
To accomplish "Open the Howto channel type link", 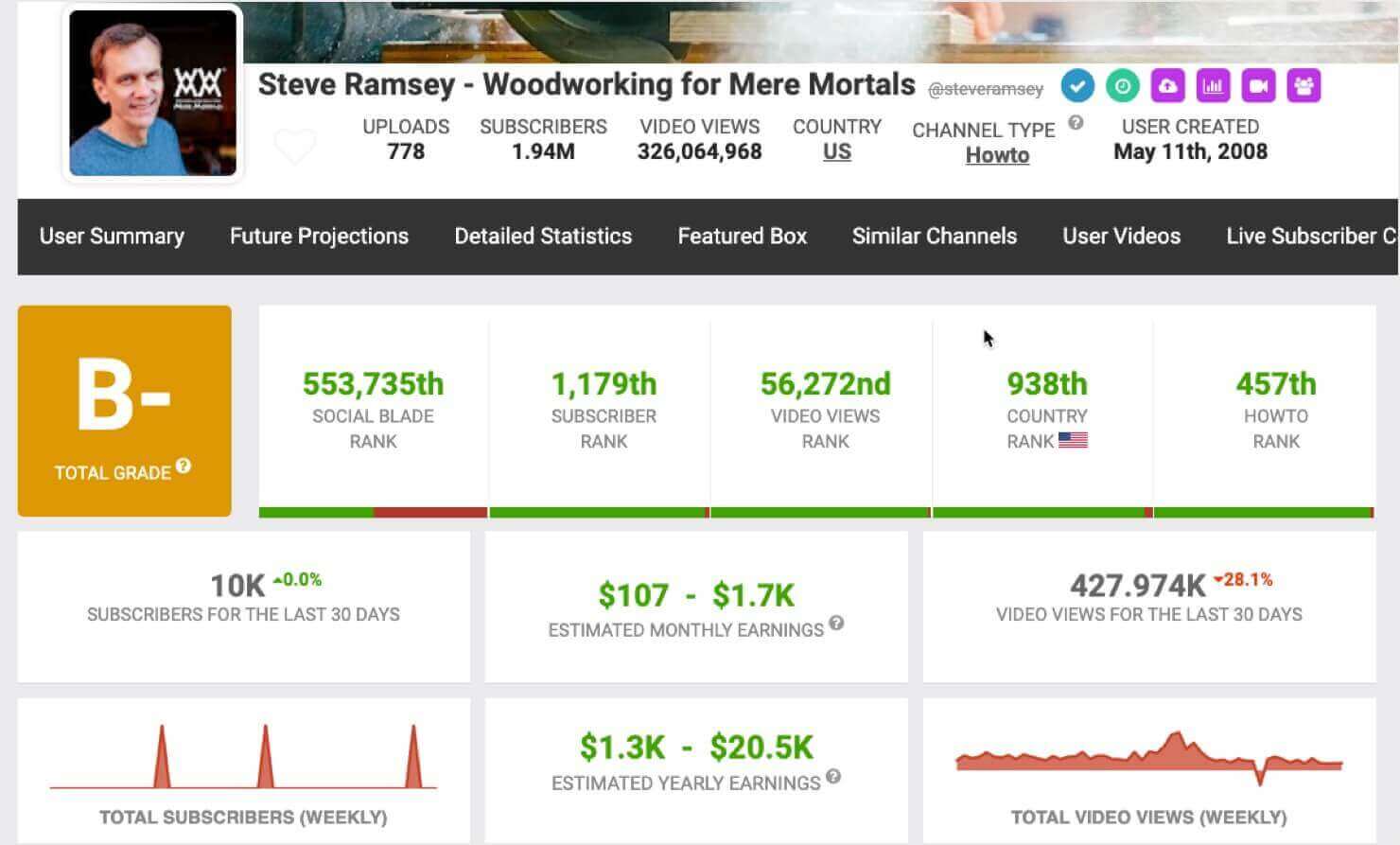I will point(997,155).
